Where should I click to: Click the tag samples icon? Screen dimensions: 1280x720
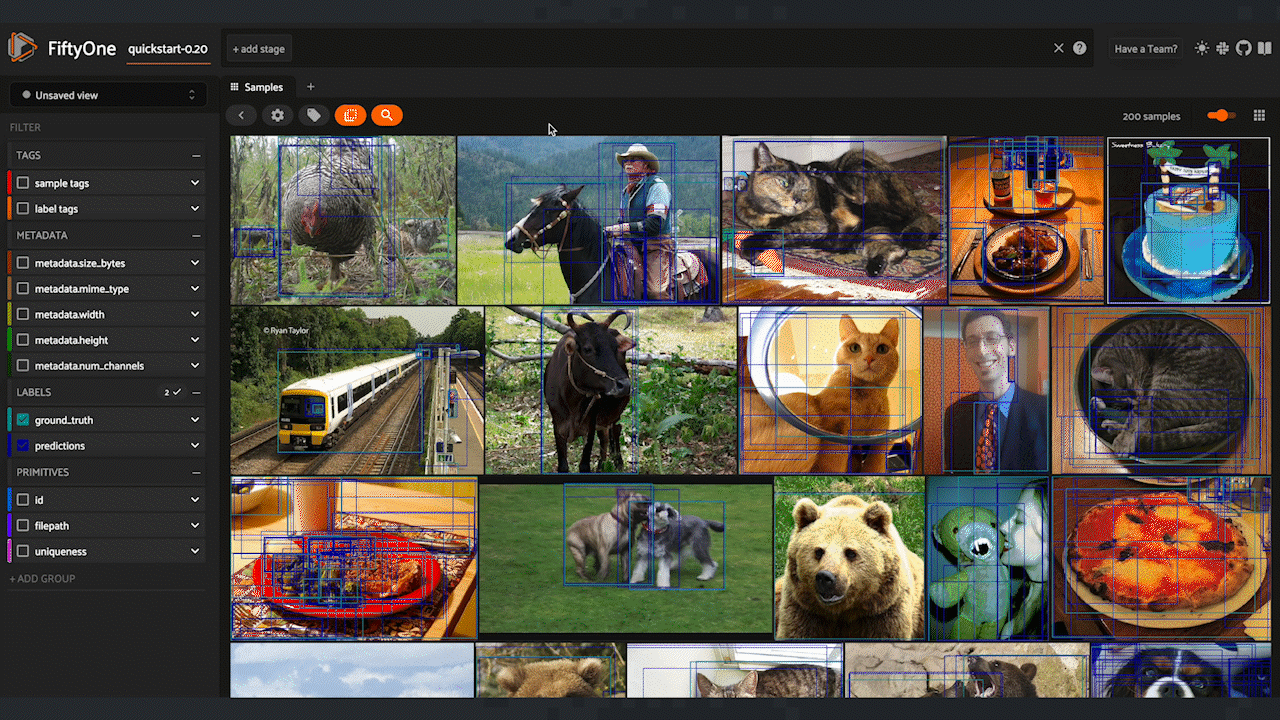[314, 115]
